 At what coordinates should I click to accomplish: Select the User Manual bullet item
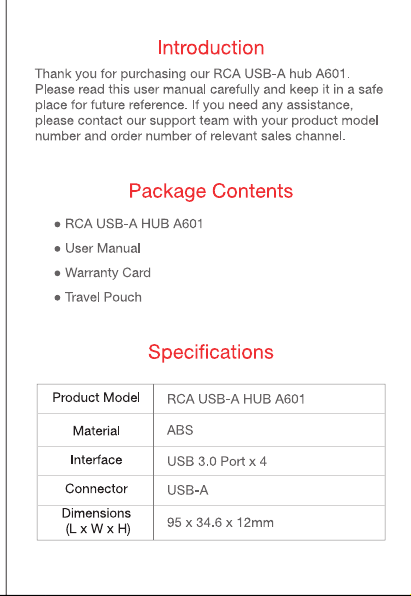coord(103,248)
